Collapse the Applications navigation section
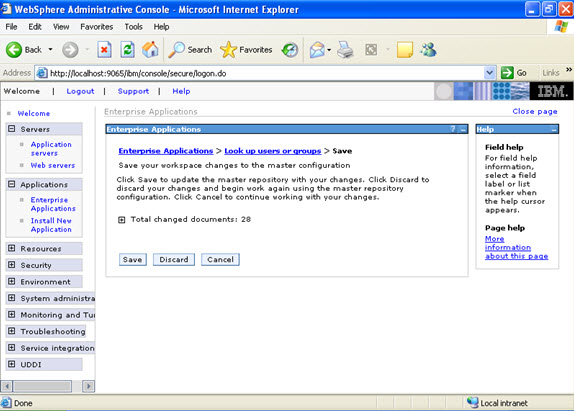 (12, 184)
